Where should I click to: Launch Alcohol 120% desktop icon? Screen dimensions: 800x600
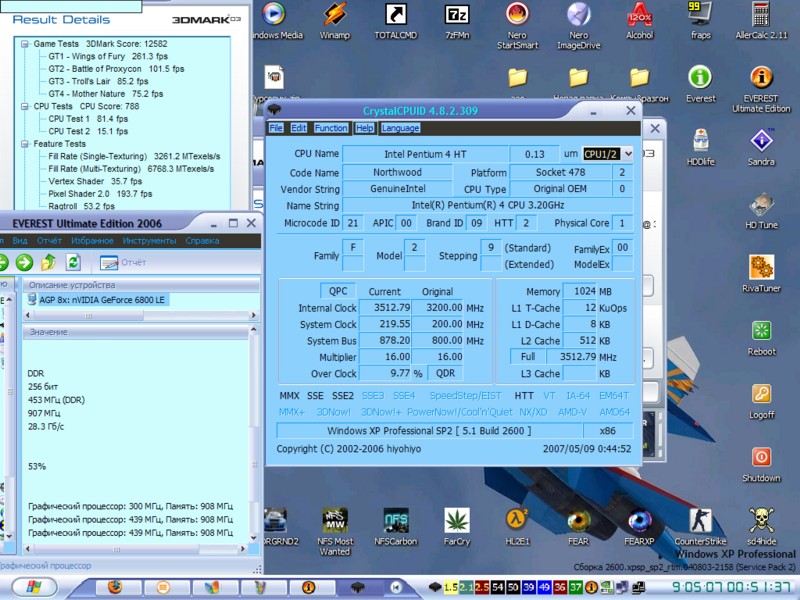click(x=639, y=20)
